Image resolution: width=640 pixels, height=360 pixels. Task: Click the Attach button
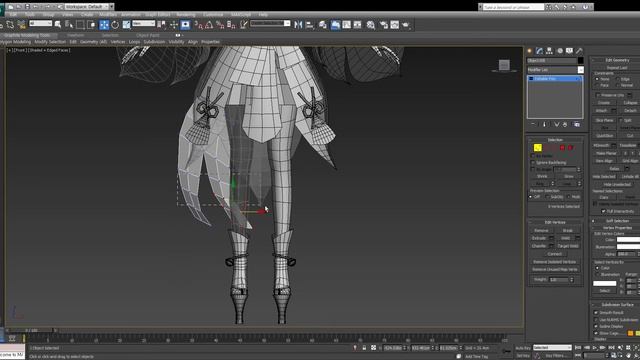point(601,111)
